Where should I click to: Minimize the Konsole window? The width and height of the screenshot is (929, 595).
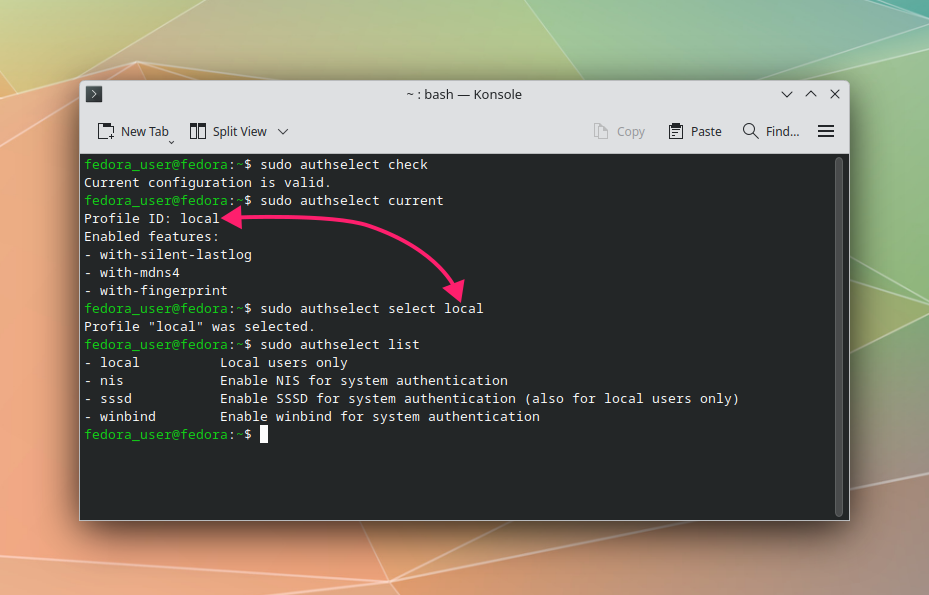point(787,94)
